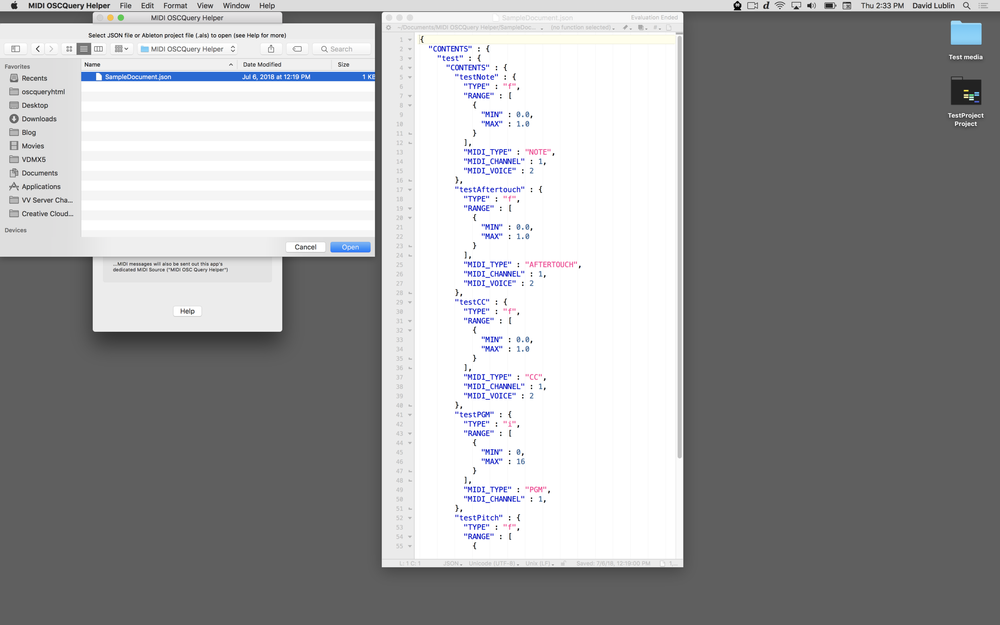Open the Format menu
This screenshot has height=625, width=1000.
point(175,6)
